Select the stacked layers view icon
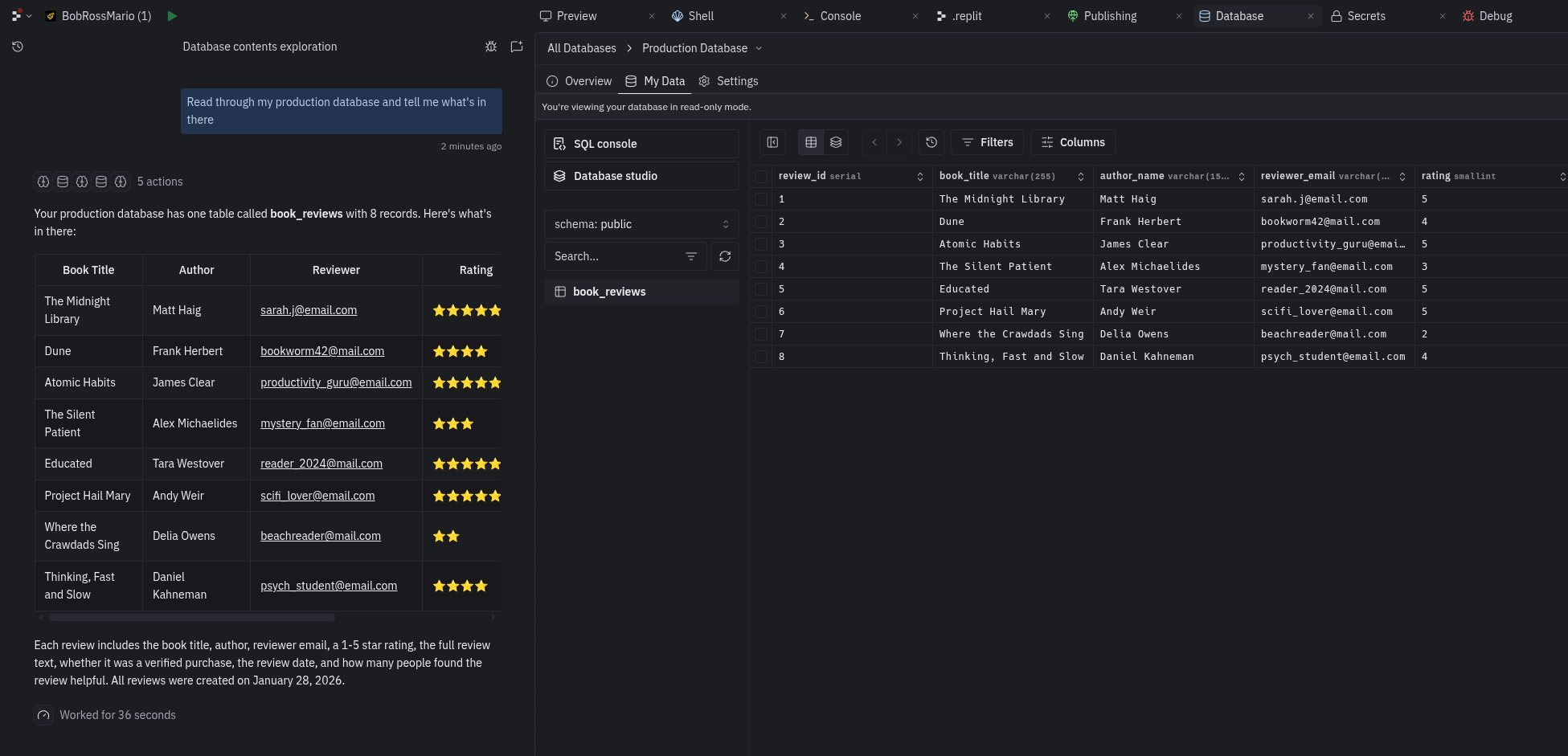 click(836, 142)
